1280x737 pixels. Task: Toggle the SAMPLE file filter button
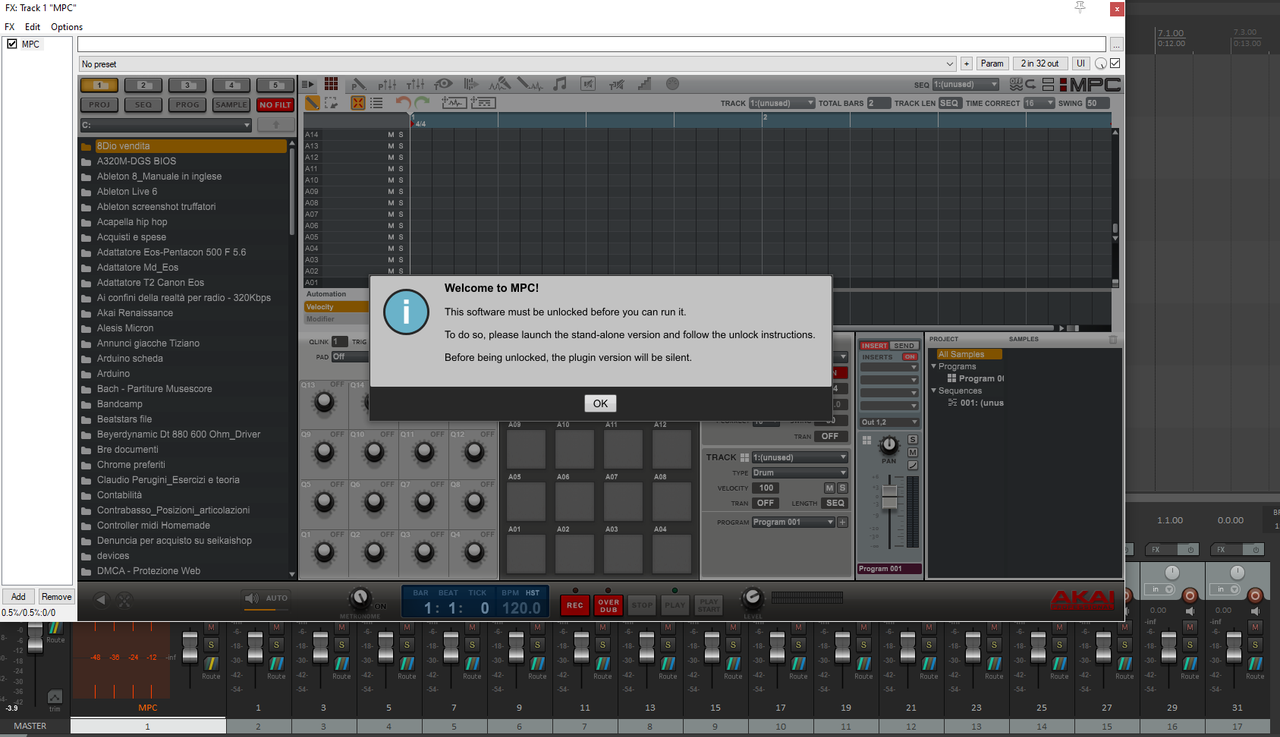(231, 104)
